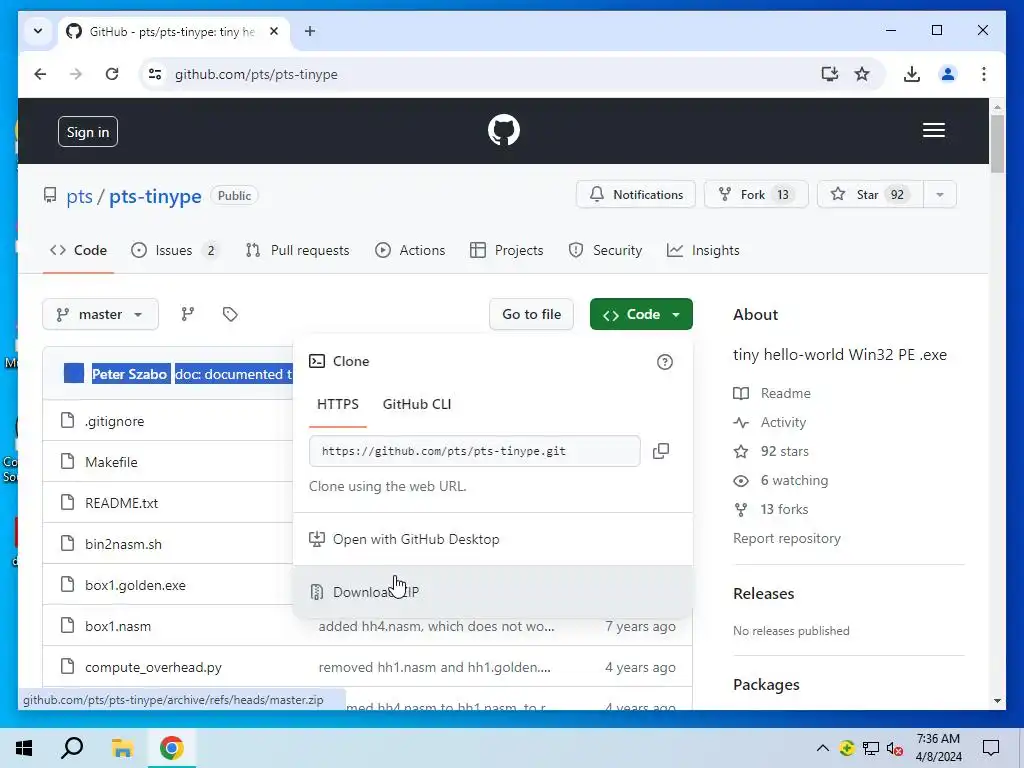
Task: Open the Makefile file
Action: (111, 462)
